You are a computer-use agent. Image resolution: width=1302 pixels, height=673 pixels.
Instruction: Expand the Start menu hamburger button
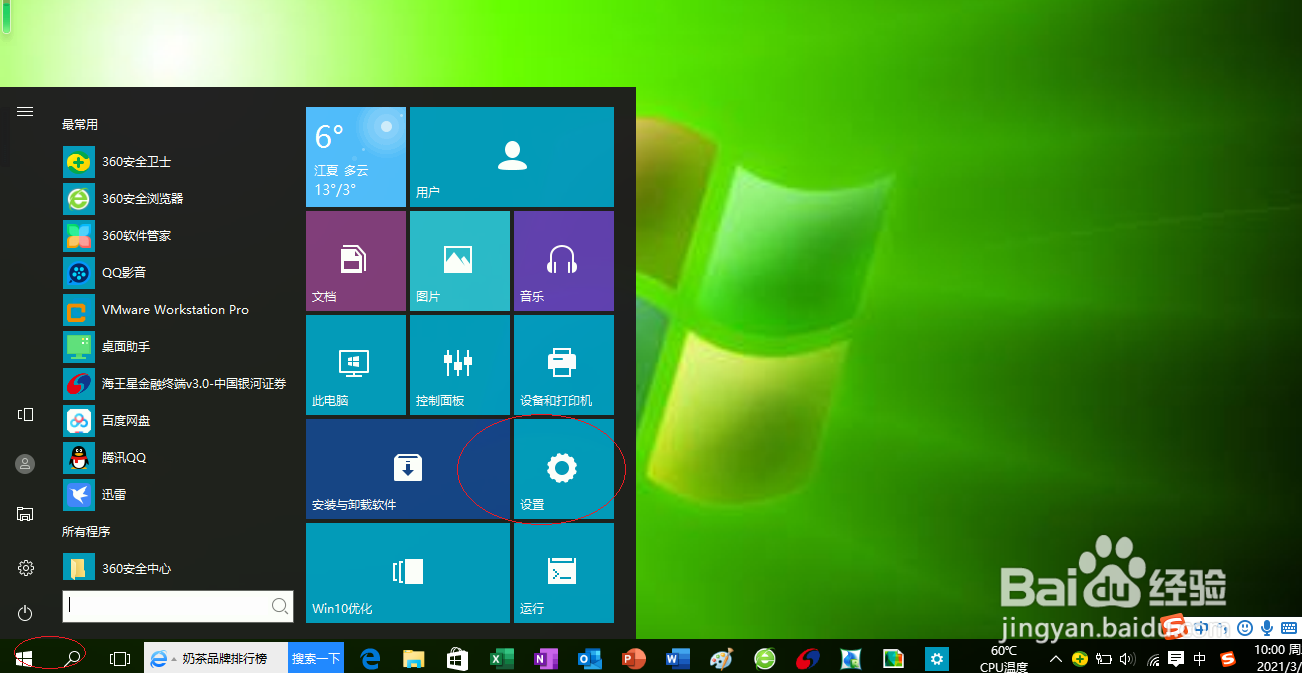click(25, 111)
